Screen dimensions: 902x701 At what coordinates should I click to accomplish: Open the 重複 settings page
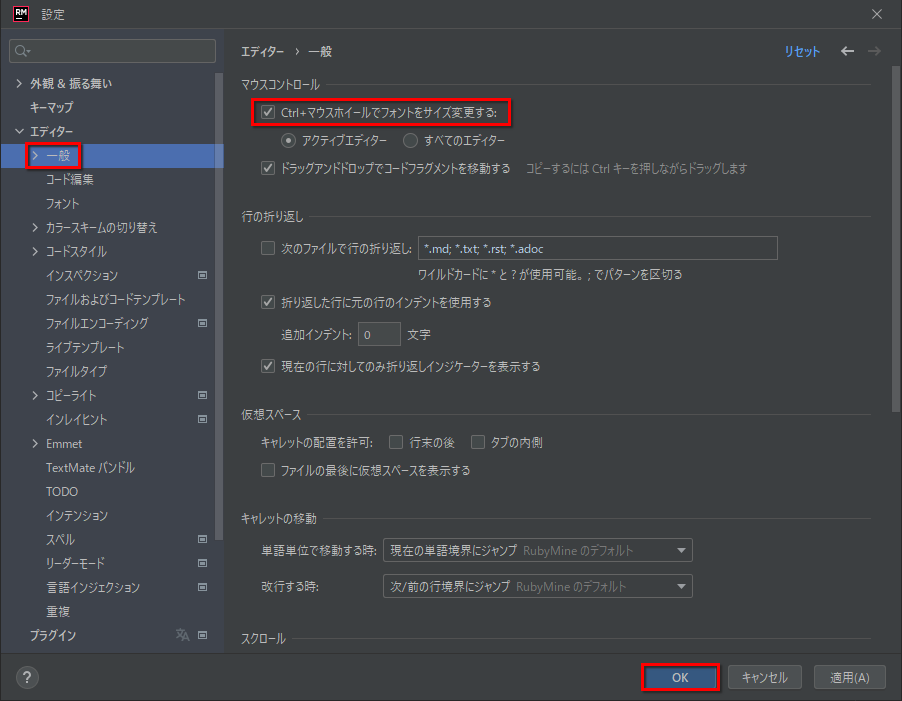click(58, 611)
